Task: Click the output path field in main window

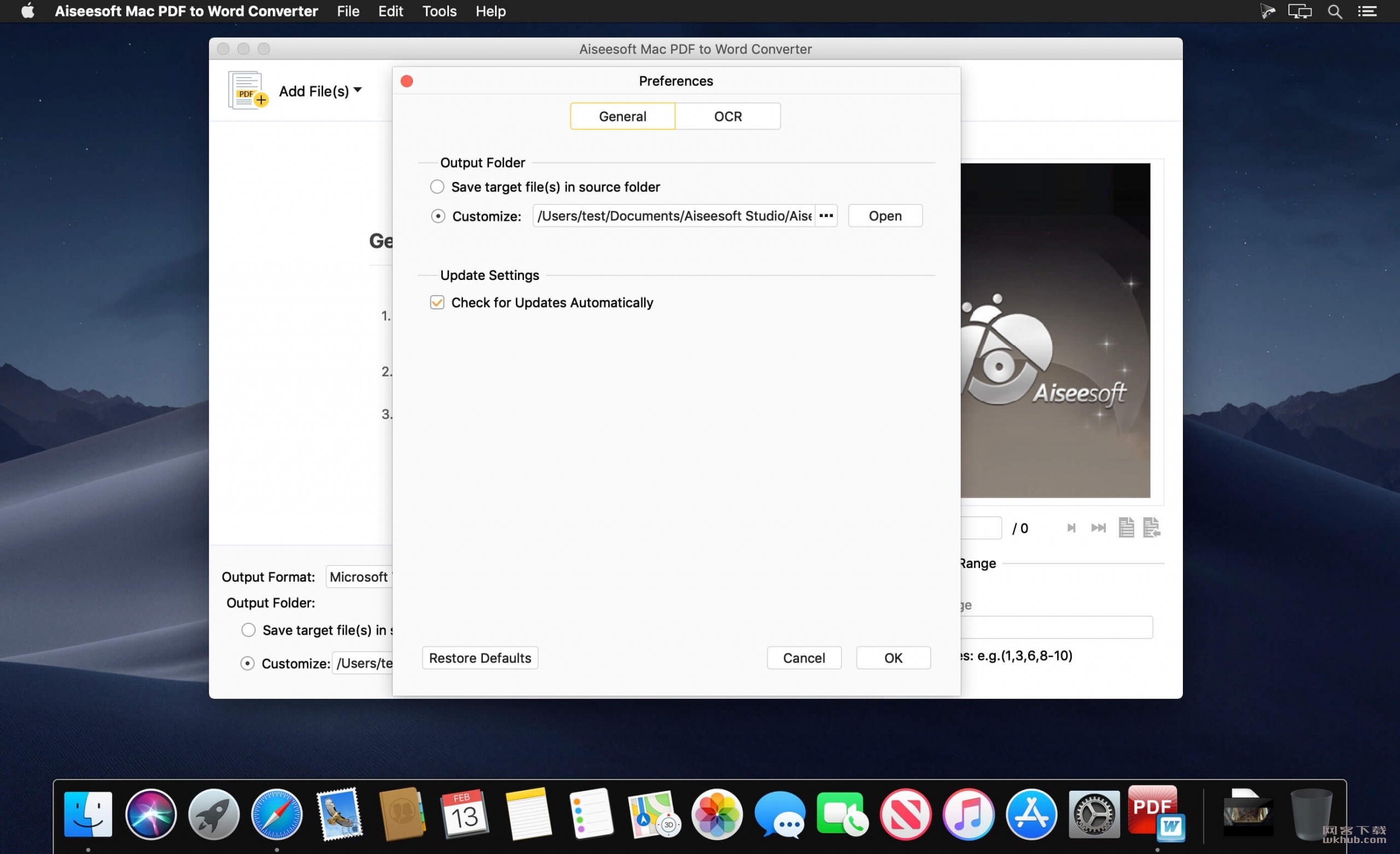Action: pyautogui.click(x=364, y=663)
